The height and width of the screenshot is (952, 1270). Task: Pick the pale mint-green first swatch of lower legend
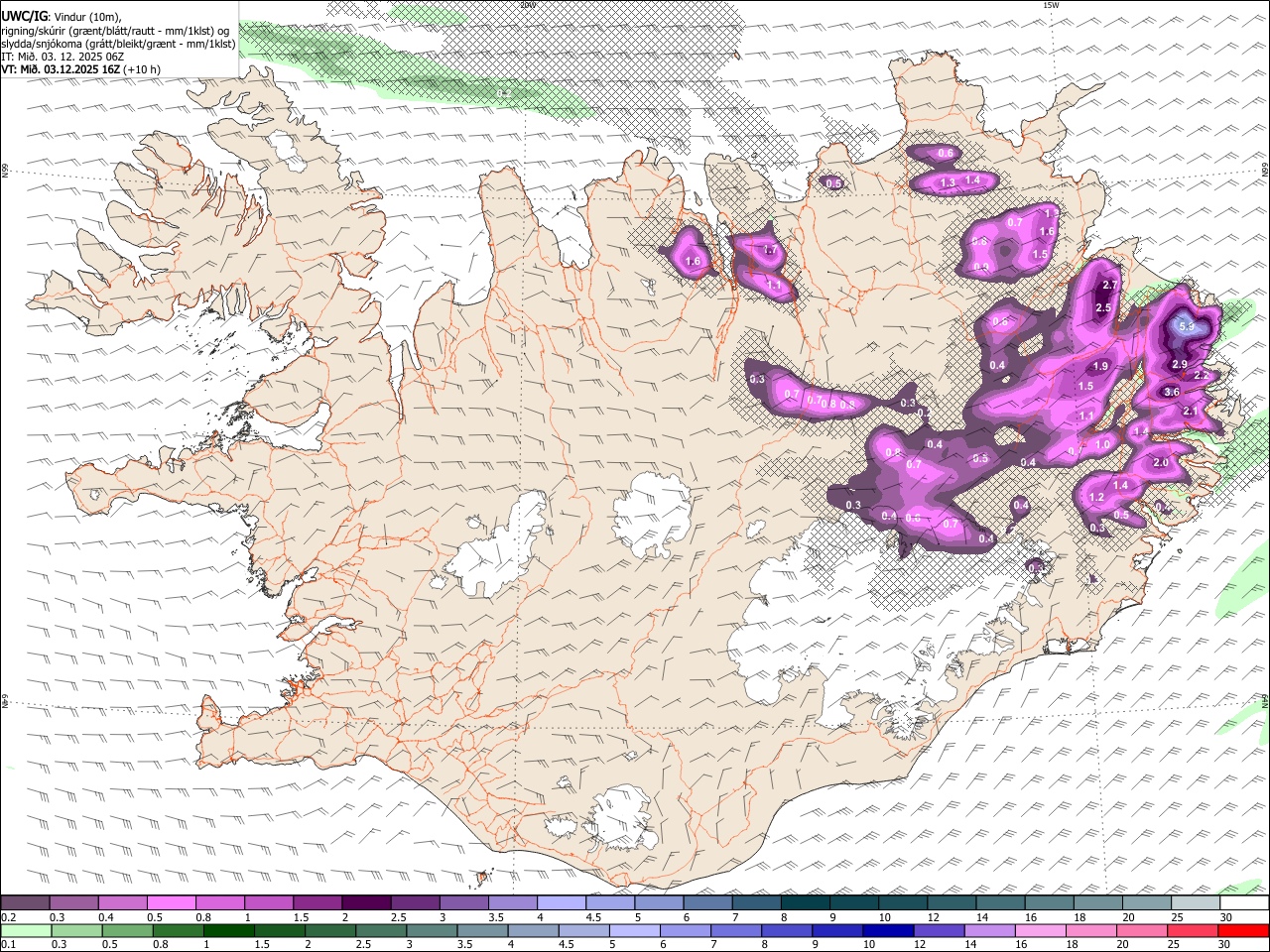[x=25, y=931]
